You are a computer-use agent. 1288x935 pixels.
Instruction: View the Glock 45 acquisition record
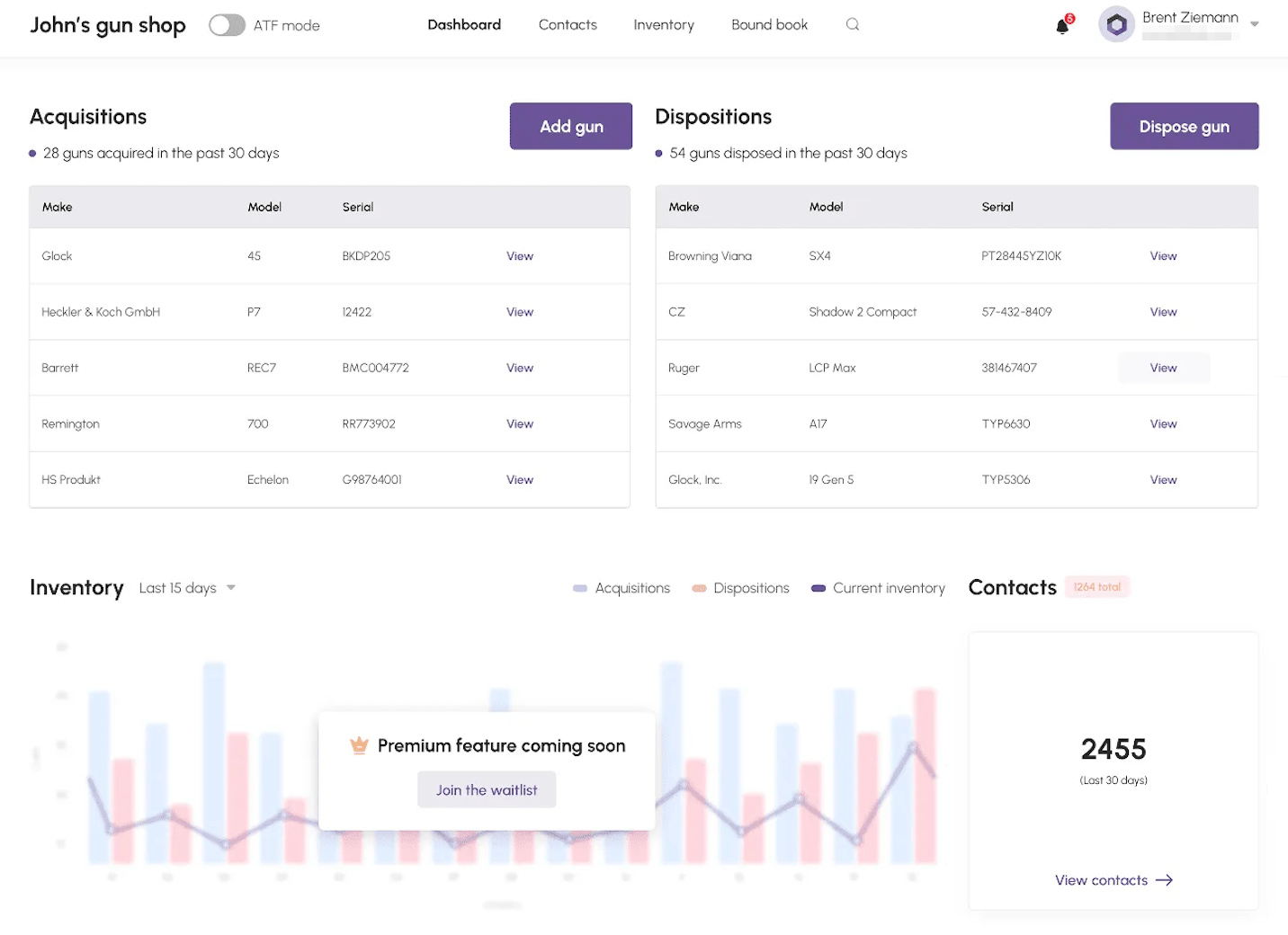coord(519,255)
